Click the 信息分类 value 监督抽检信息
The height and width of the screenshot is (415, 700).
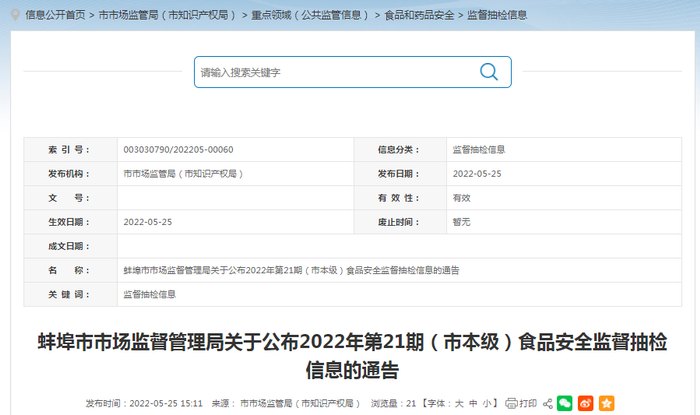tap(479, 150)
